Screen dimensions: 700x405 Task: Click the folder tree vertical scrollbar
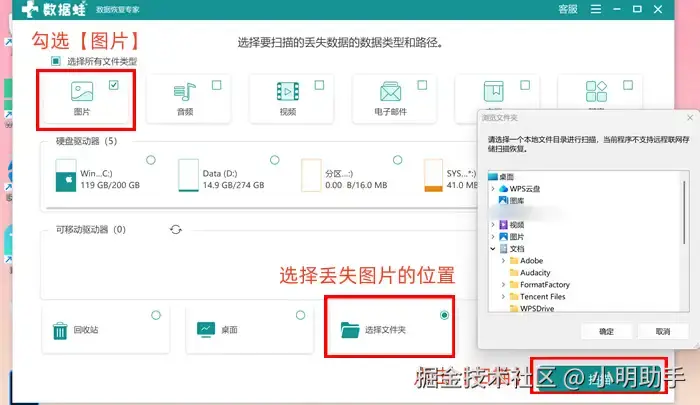pos(684,213)
